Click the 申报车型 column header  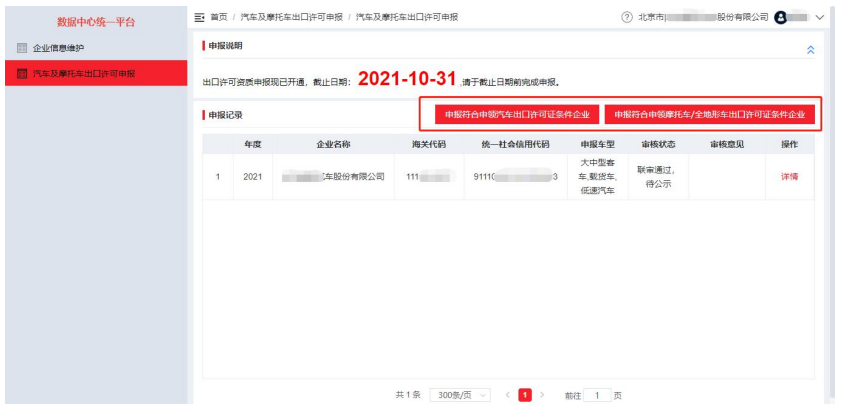pos(597,144)
